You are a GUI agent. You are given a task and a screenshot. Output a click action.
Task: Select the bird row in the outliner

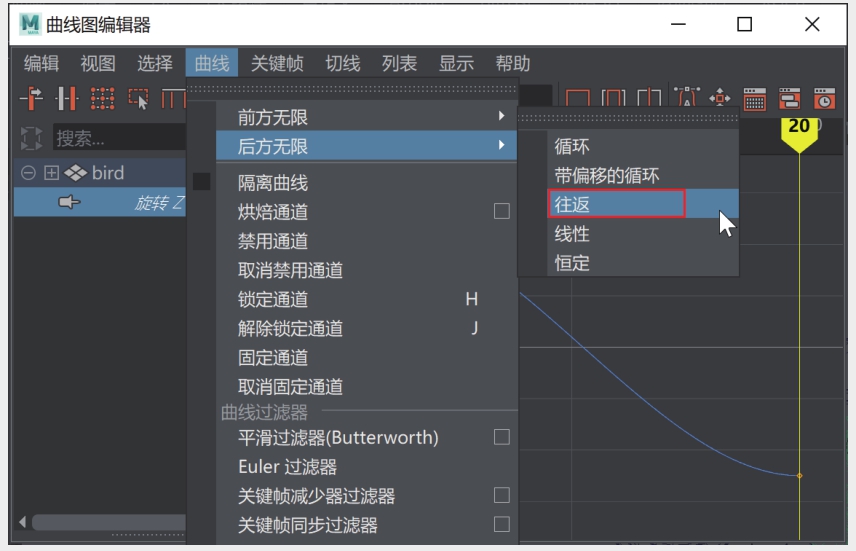100,173
